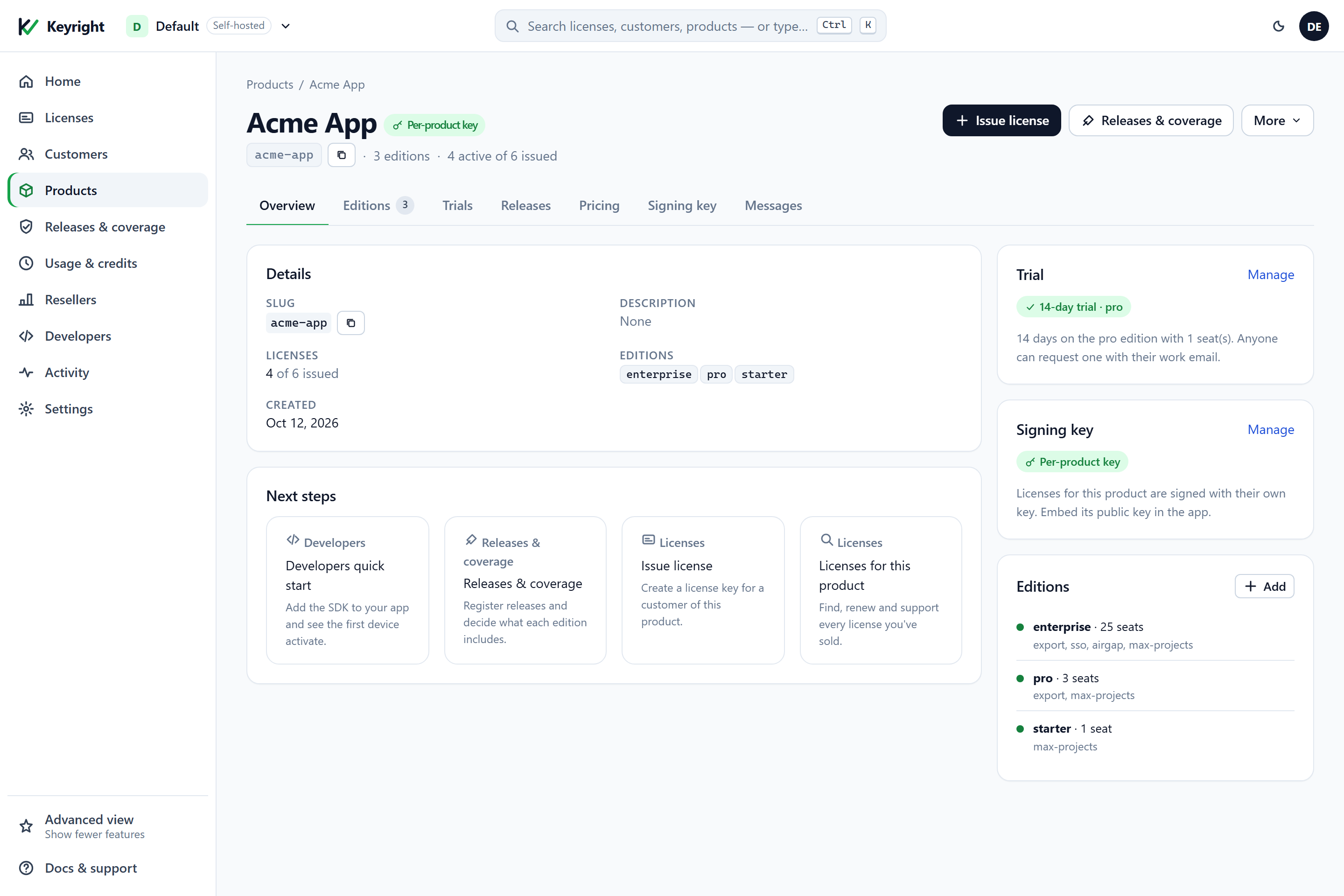Open the Pricing tab
Image resolution: width=1344 pixels, height=896 pixels.
coord(599,206)
